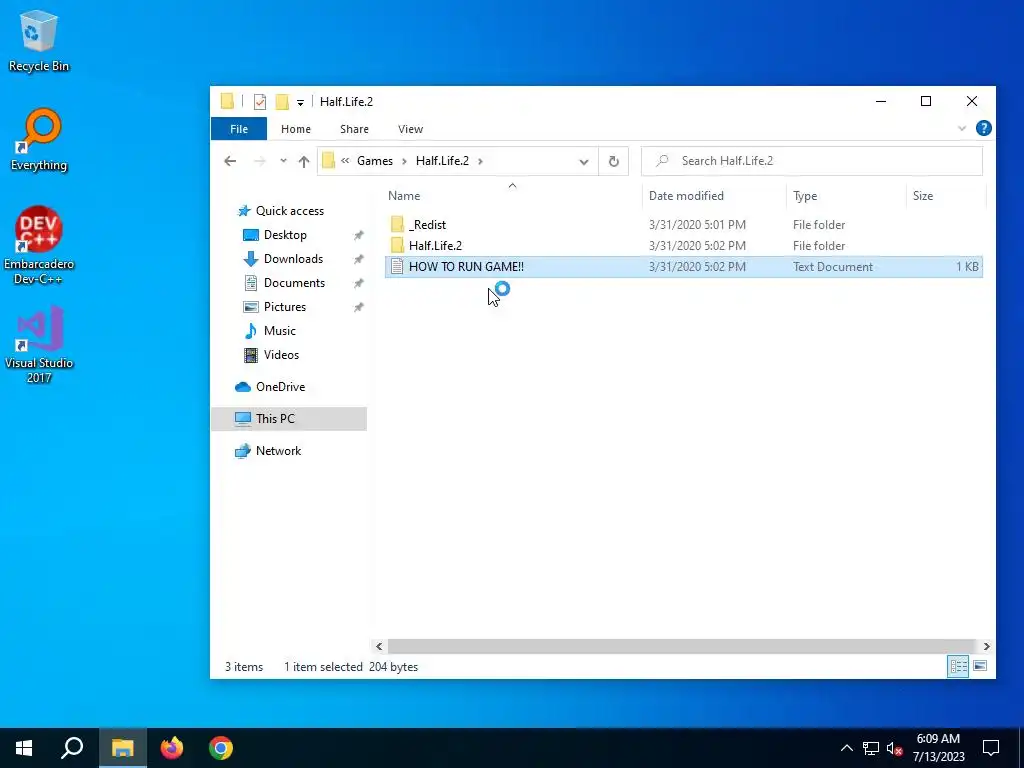1024x768 pixels.
Task: Launch Firefox from the taskbar
Action: pyautogui.click(x=172, y=748)
